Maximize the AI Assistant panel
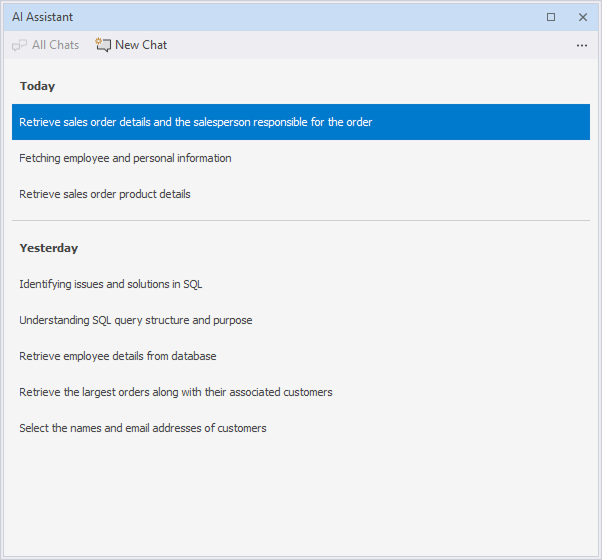602x560 pixels. click(551, 17)
